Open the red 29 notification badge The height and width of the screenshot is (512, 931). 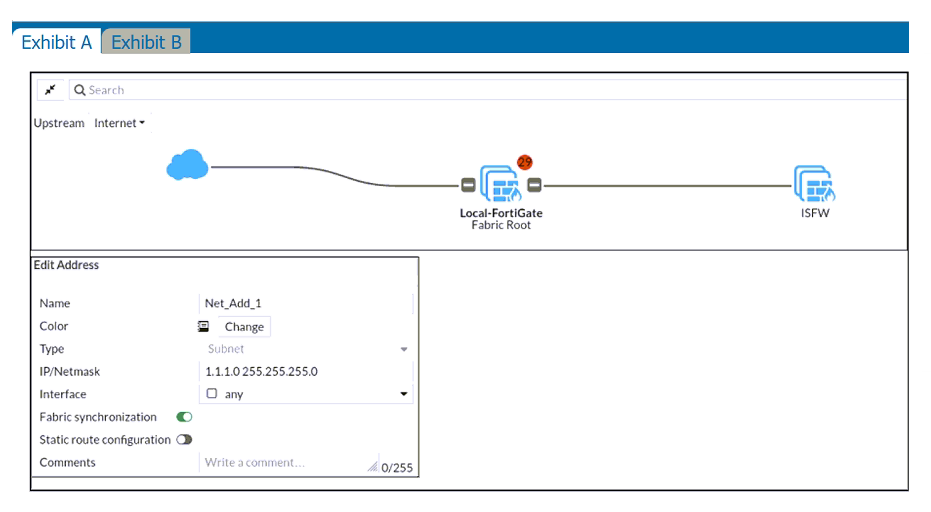pyautogui.click(x=524, y=162)
